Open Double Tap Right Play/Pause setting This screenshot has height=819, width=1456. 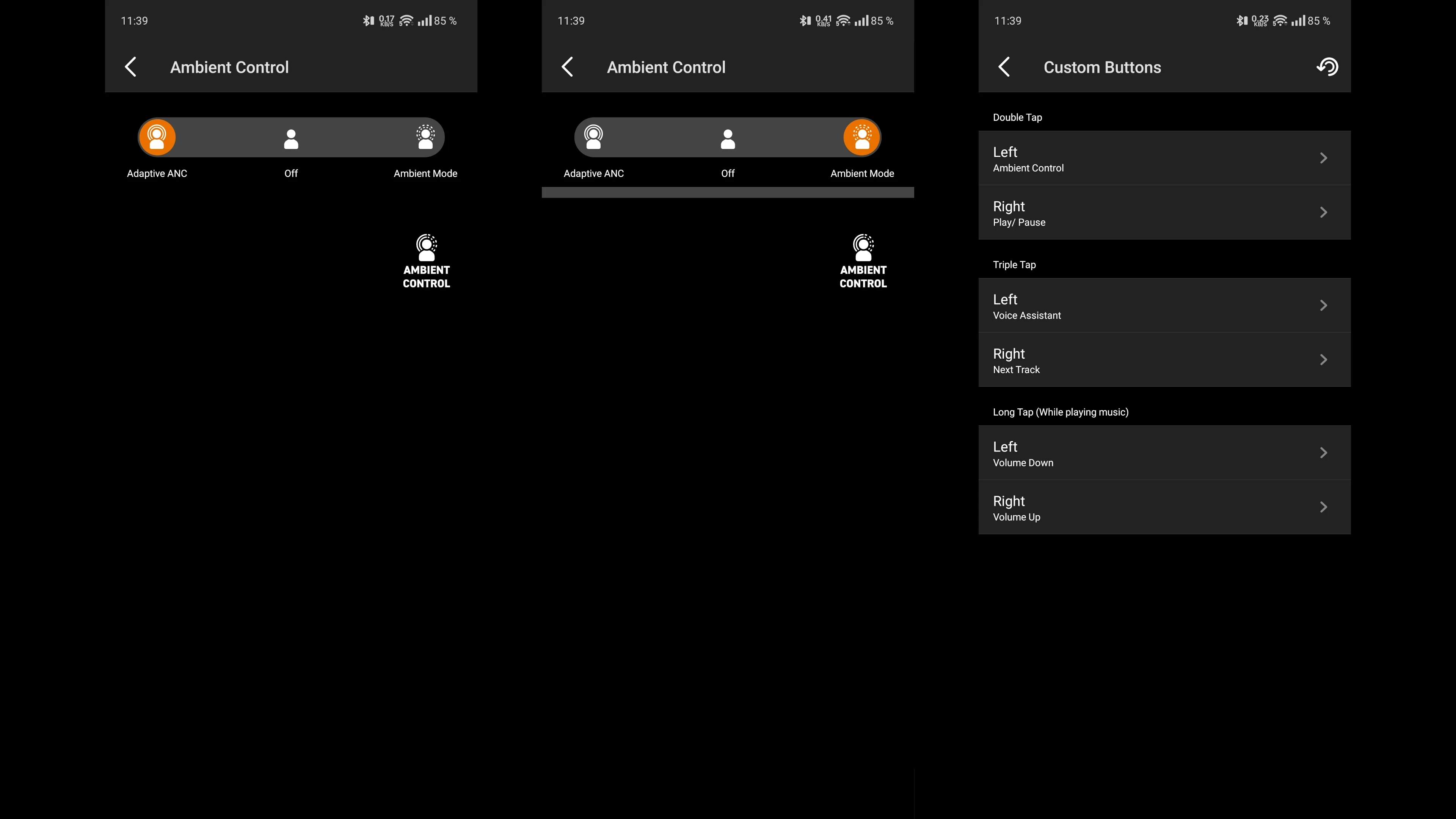pos(1164,212)
